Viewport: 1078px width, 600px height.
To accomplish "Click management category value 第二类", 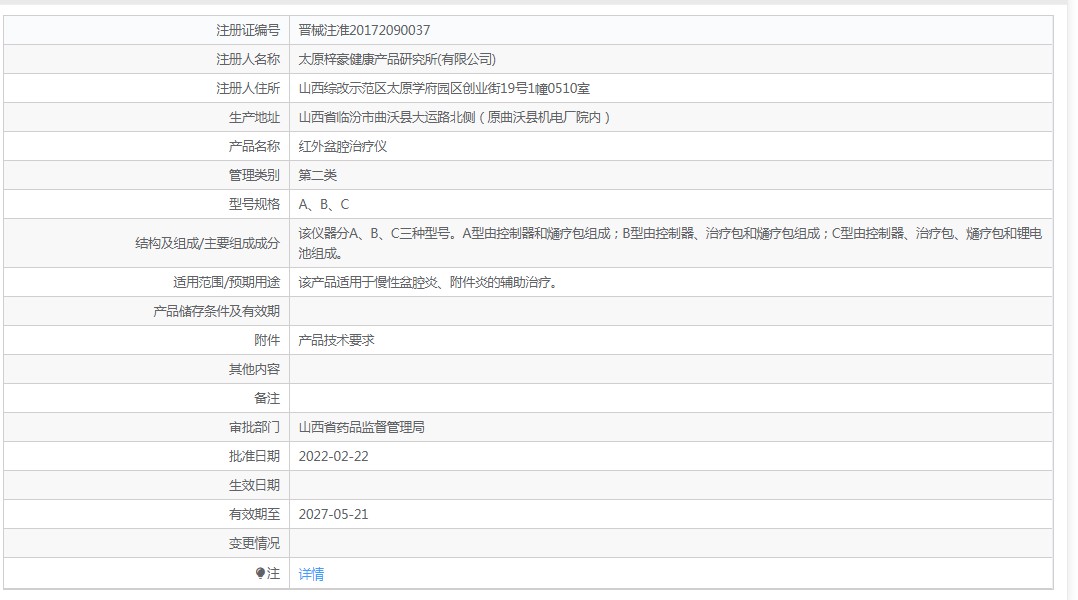I will point(318,175).
